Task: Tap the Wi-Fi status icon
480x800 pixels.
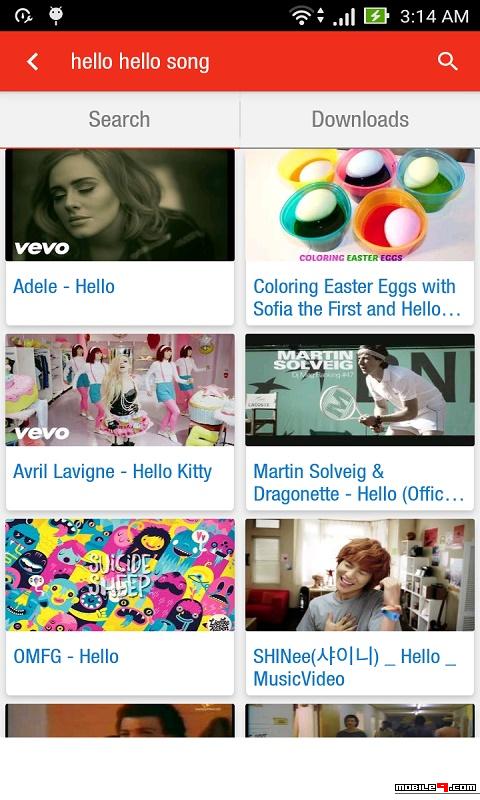Action: pos(301,16)
